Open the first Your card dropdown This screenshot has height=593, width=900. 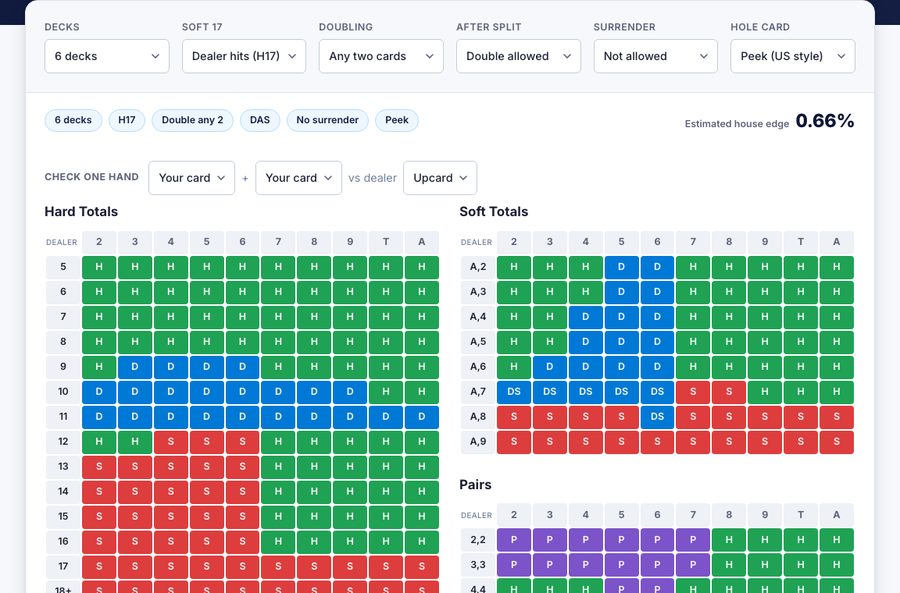[x=192, y=178]
